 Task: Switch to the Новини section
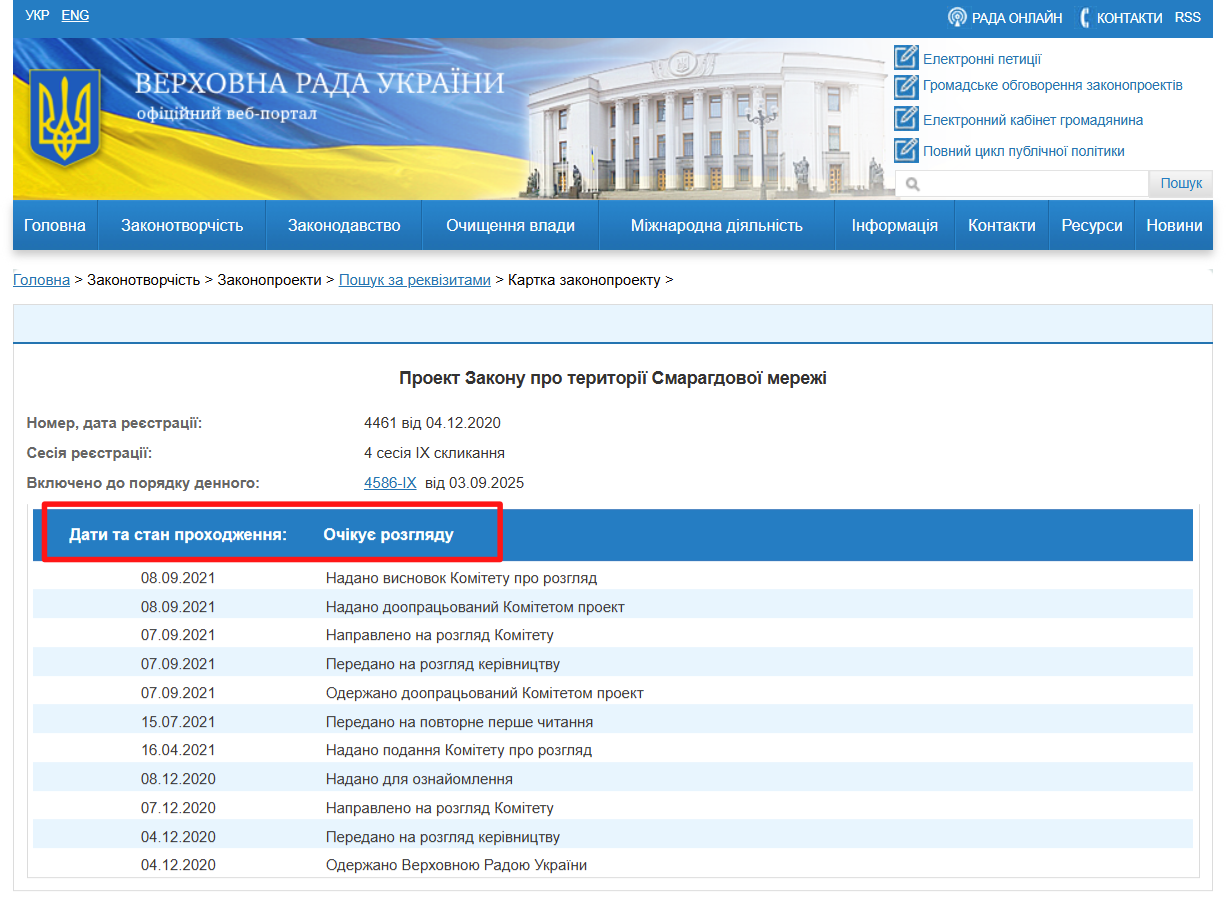1174,225
